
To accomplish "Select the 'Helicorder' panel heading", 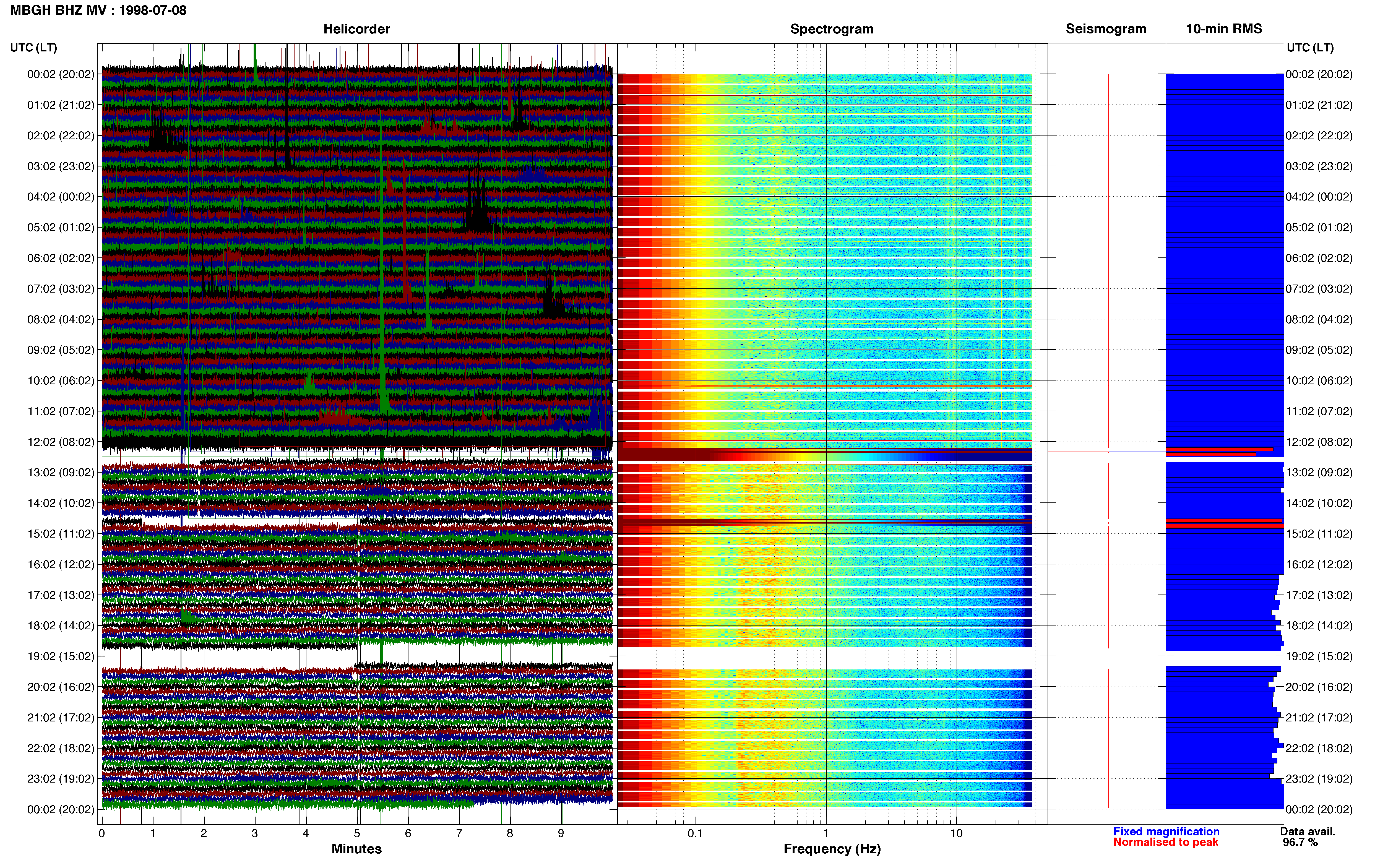I will click(x=356, y=29).
